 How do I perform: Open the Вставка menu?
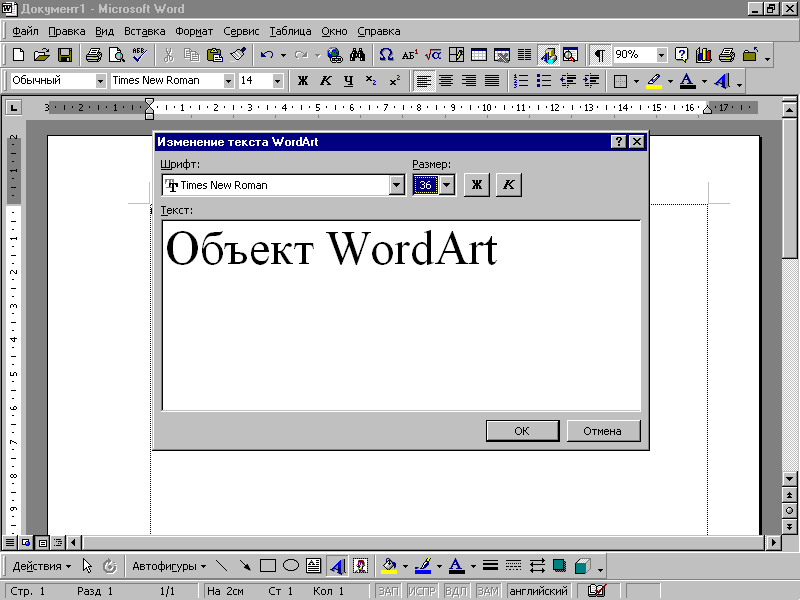(x=144, y=31)
